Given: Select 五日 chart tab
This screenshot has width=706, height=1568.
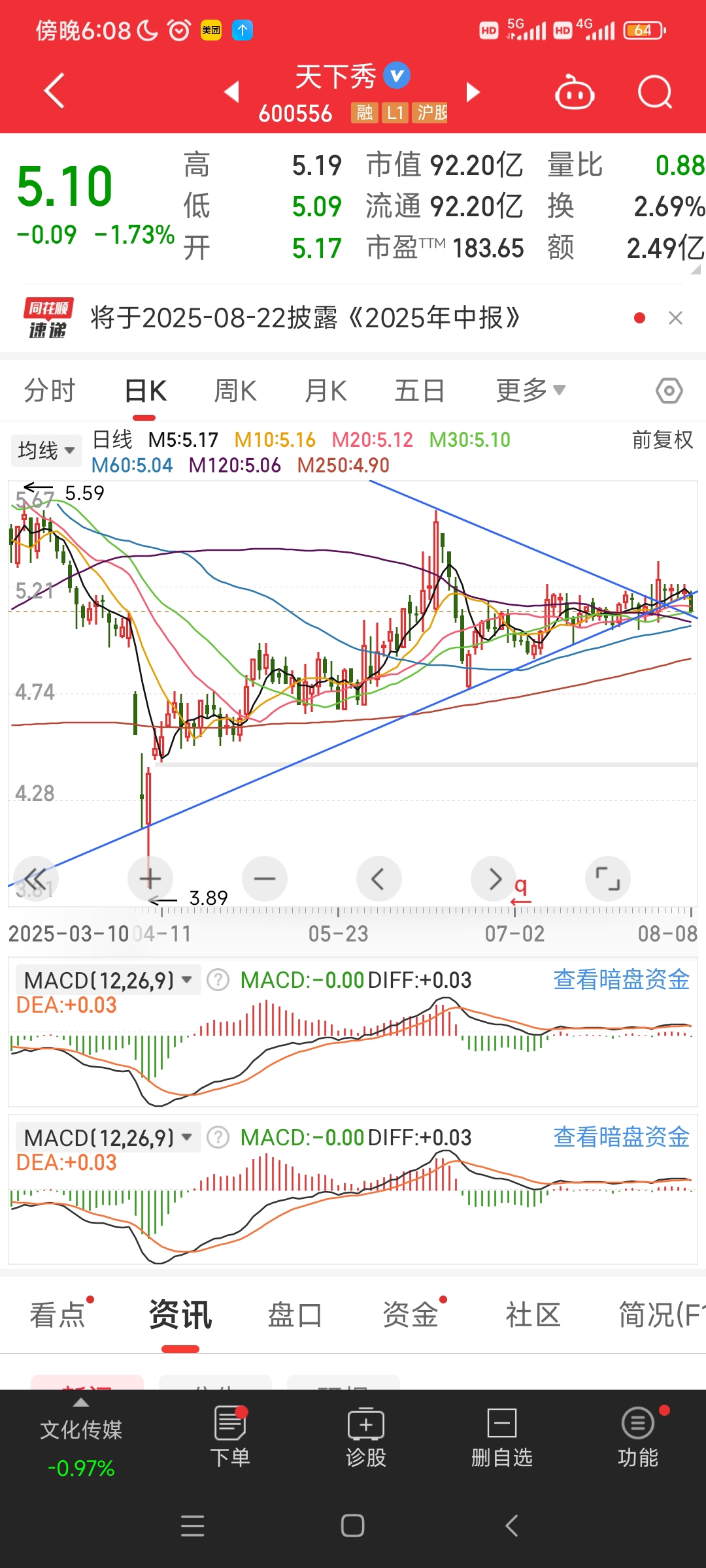Looking at the screenshot, I should tap(419, 391).
